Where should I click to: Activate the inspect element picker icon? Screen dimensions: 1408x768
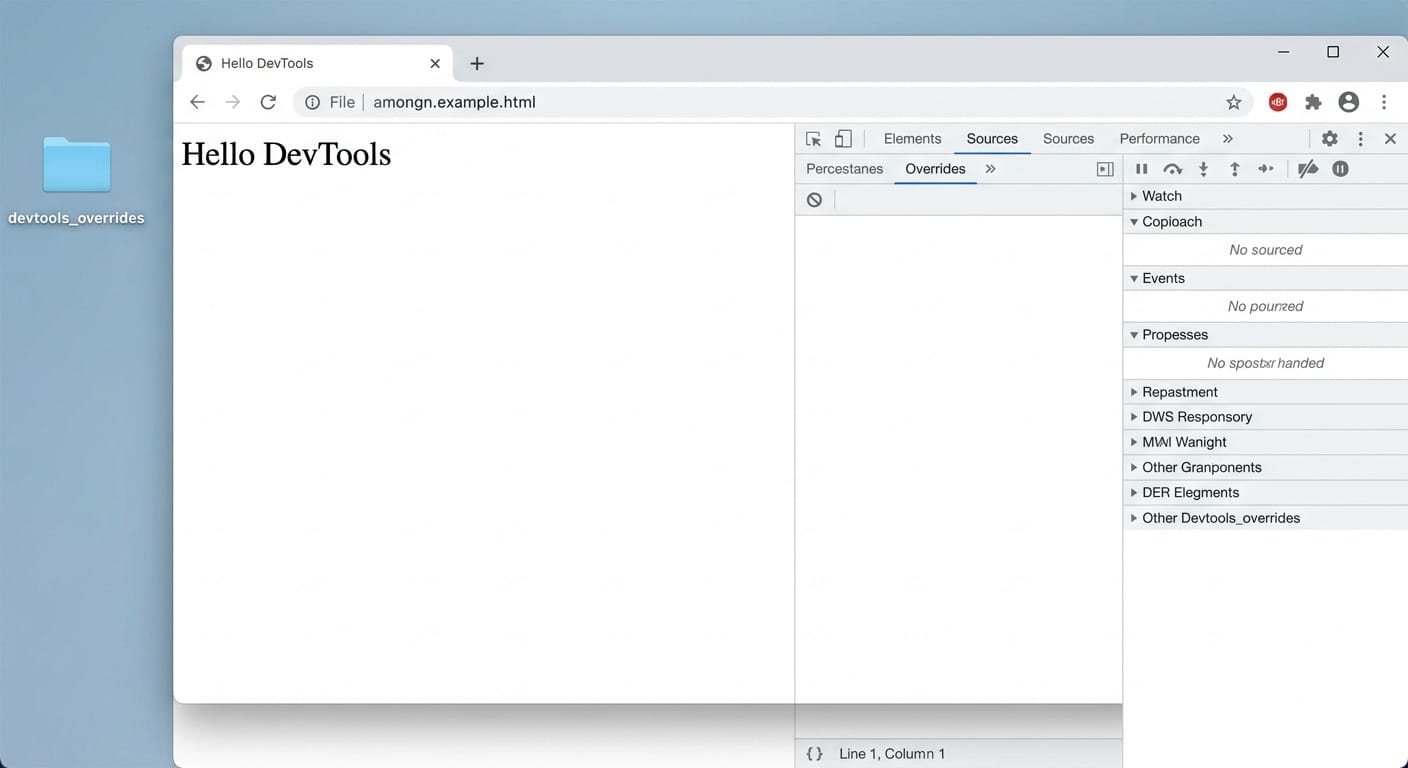813,139
